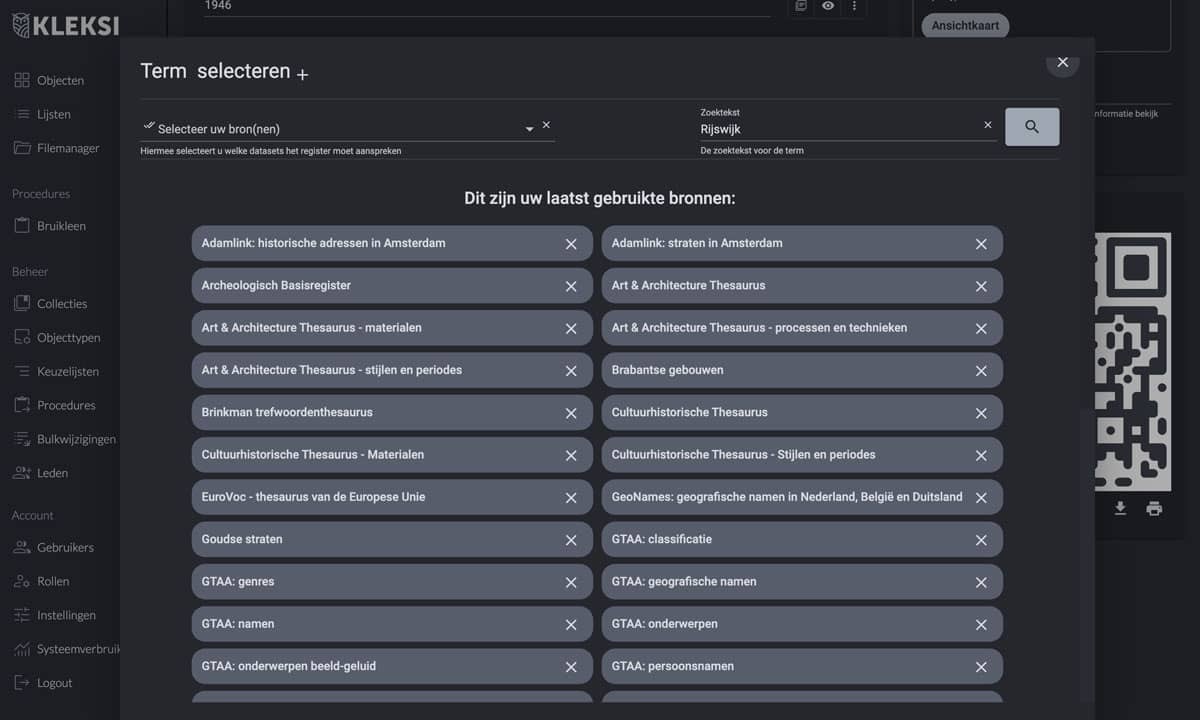1200x720 pixels.
Task: Clear the Rijswijk search text
Action: coord(987,126)
